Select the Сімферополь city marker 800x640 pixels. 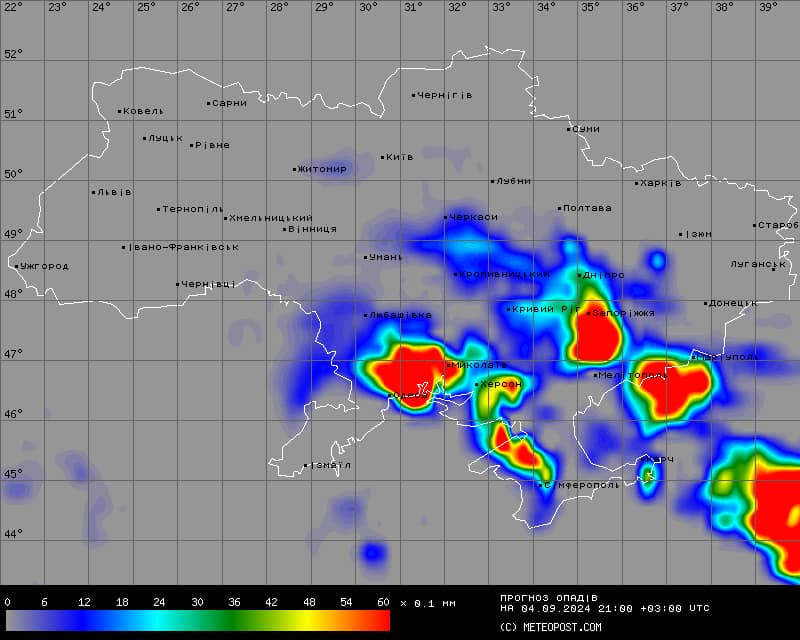[542, 485]
